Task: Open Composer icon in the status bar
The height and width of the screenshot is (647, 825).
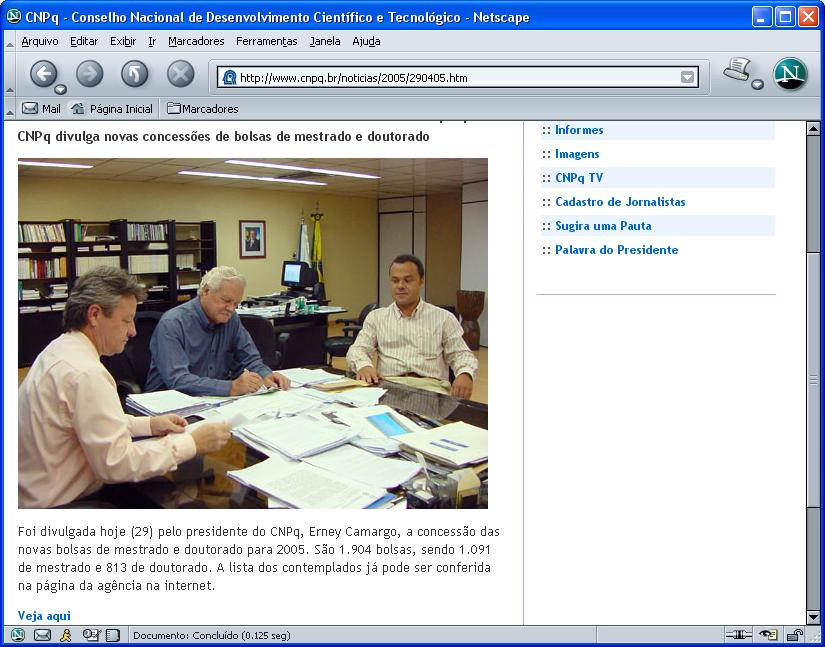Action: coord(92,635)
